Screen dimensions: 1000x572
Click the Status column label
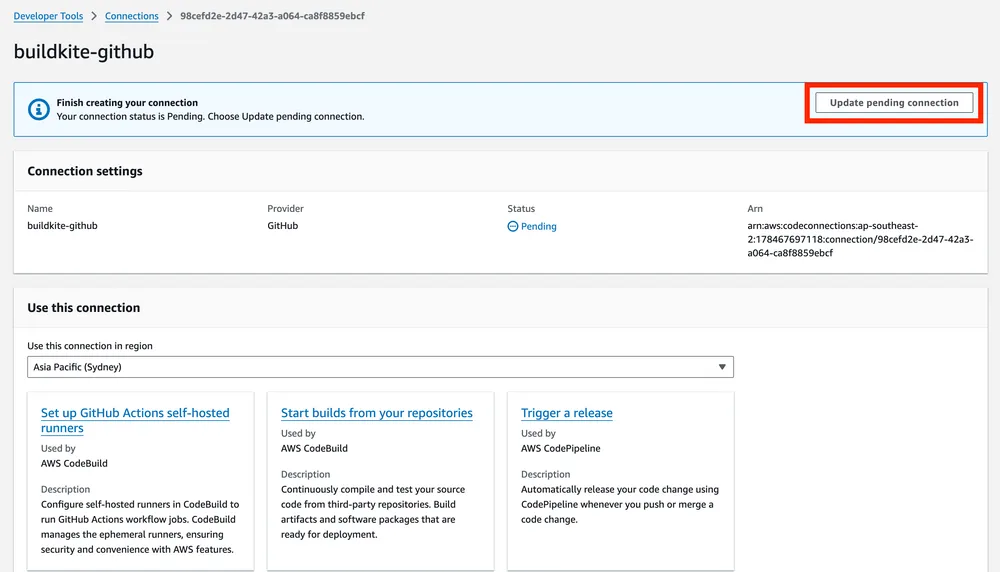(521, 209)
